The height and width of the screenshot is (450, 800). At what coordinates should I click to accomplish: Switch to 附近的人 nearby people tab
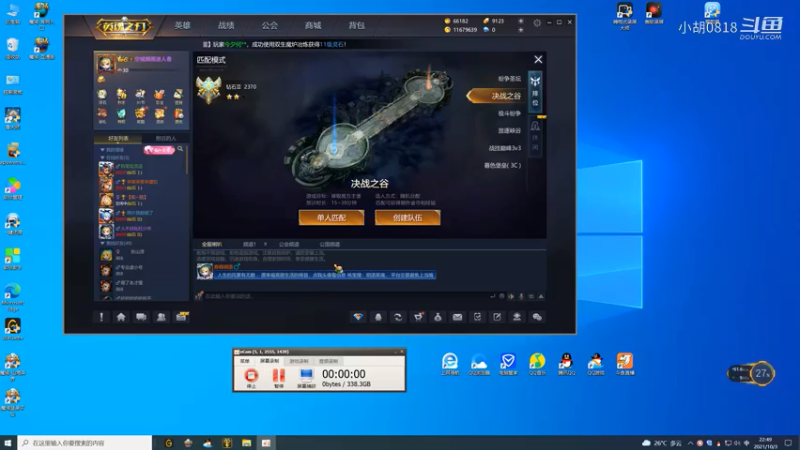pos(165,138)
